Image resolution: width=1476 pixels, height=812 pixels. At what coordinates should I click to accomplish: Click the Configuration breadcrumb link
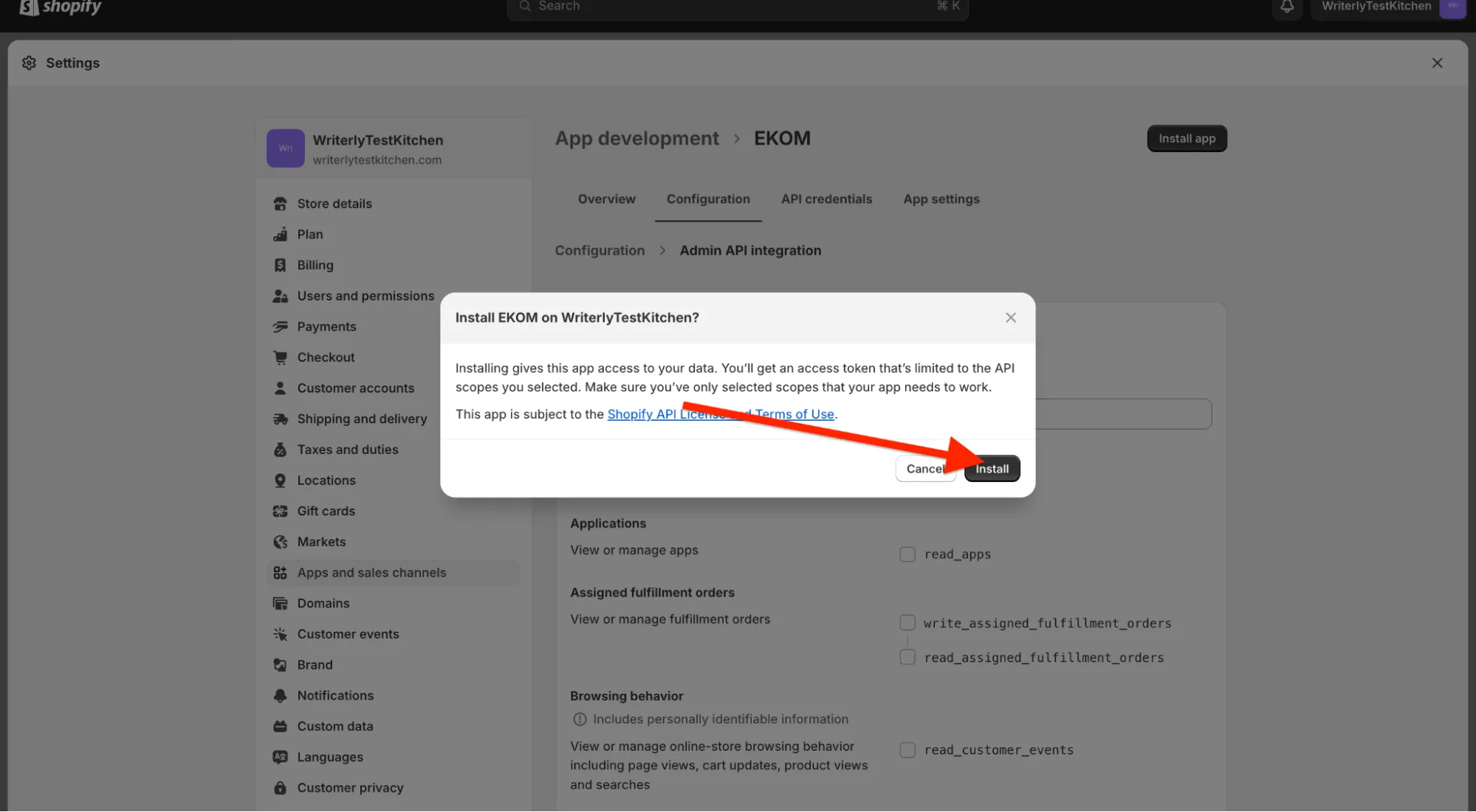(x=600, y=250)
